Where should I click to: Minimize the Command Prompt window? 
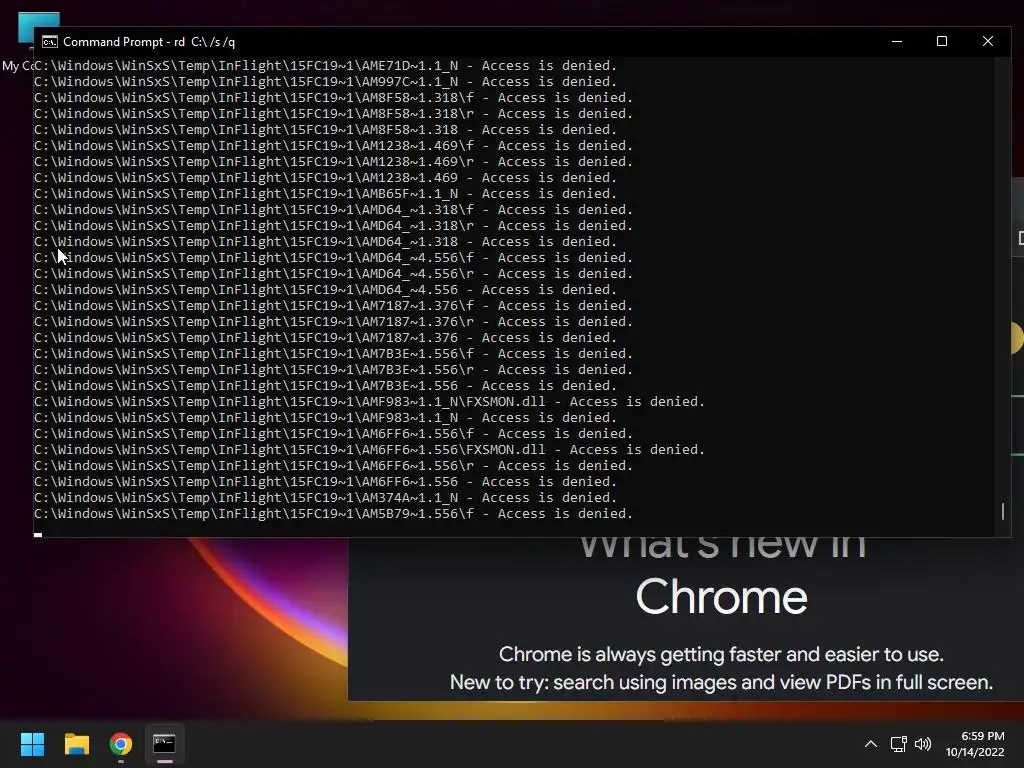point(897,41)
